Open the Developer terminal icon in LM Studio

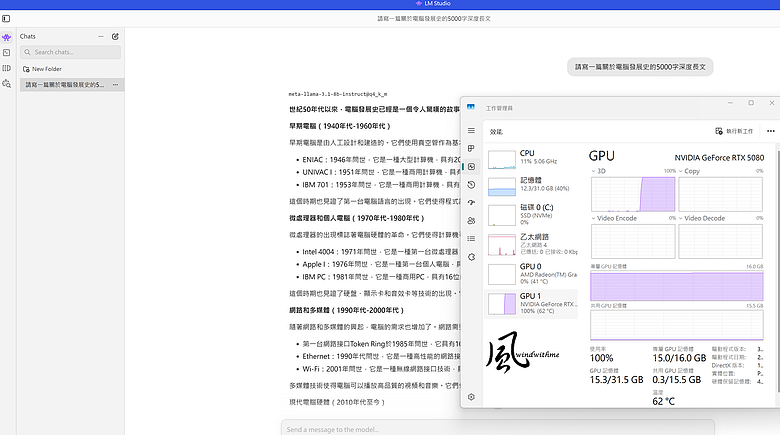coord(6,52)
